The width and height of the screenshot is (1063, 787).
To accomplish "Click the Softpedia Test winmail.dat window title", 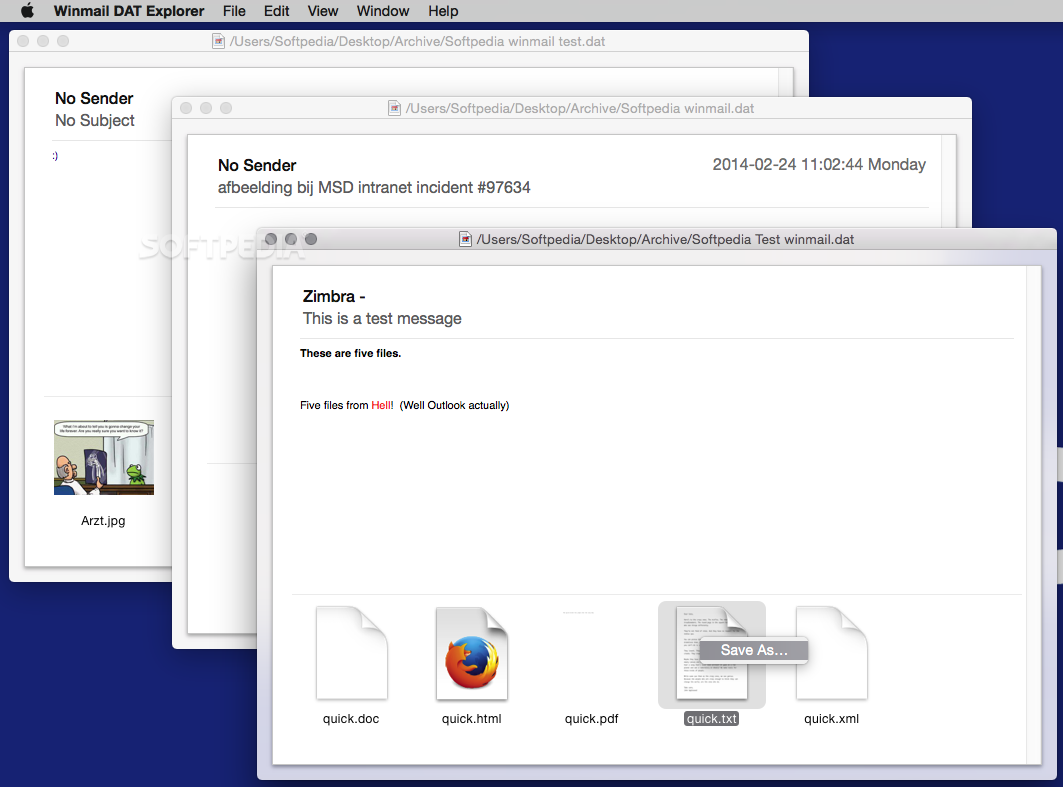I will pos(665,239).
